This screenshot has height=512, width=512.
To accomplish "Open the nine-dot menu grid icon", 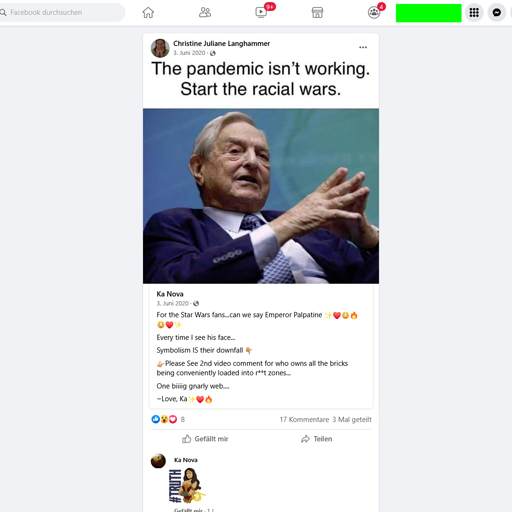I will [x=474, y=13].
